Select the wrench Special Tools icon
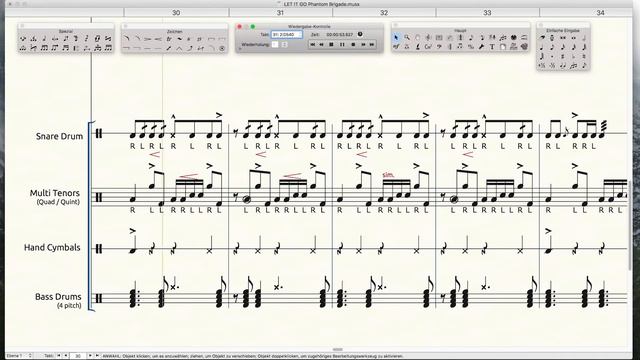The image size is (640, 360). pyautogui.click(x=481, y=47)
